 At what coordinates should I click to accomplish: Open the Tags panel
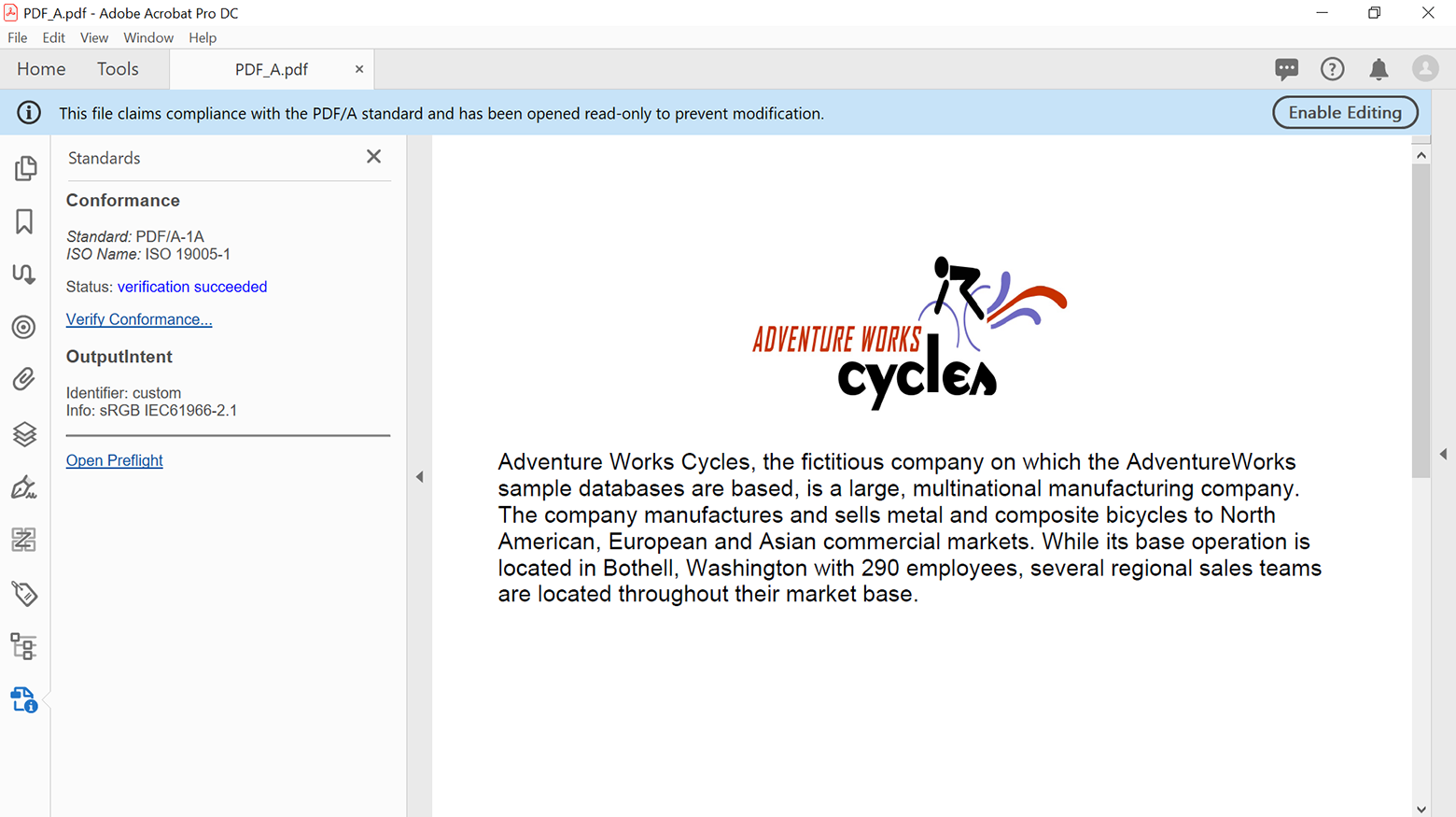[24, 593]
